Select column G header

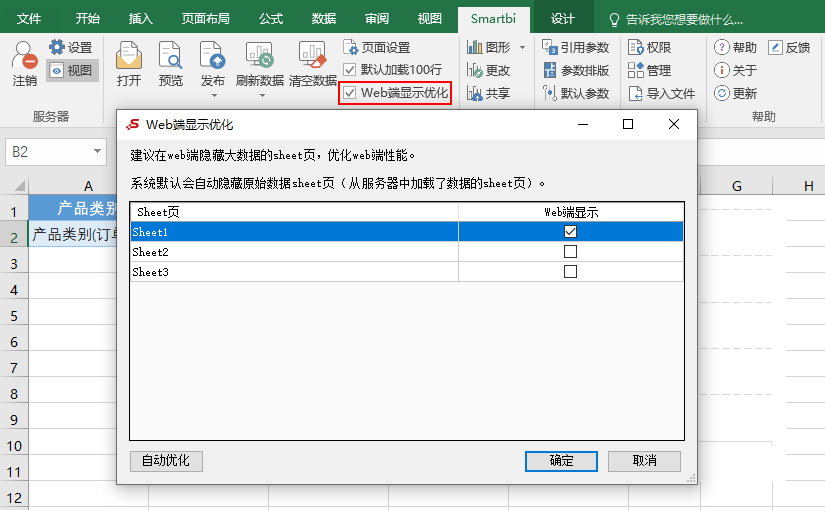(x=737, y=185)
